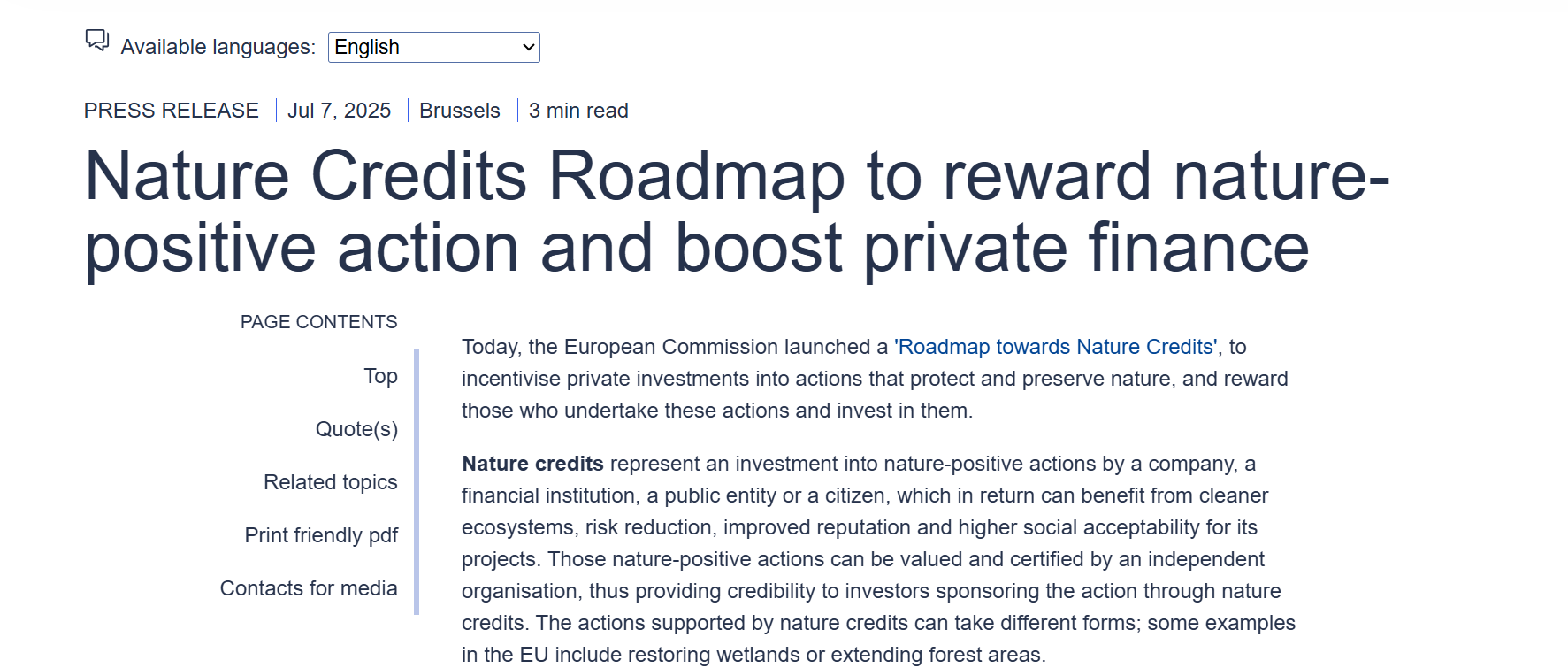Click the 'Available languages:' label

218,47
